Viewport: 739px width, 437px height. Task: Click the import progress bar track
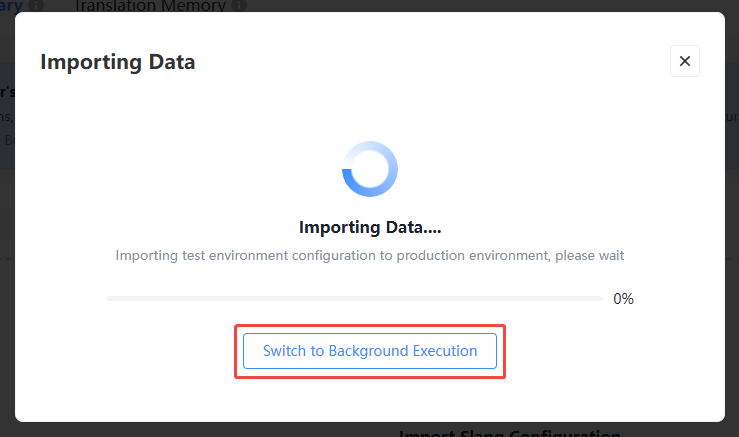tap(354, 298)
